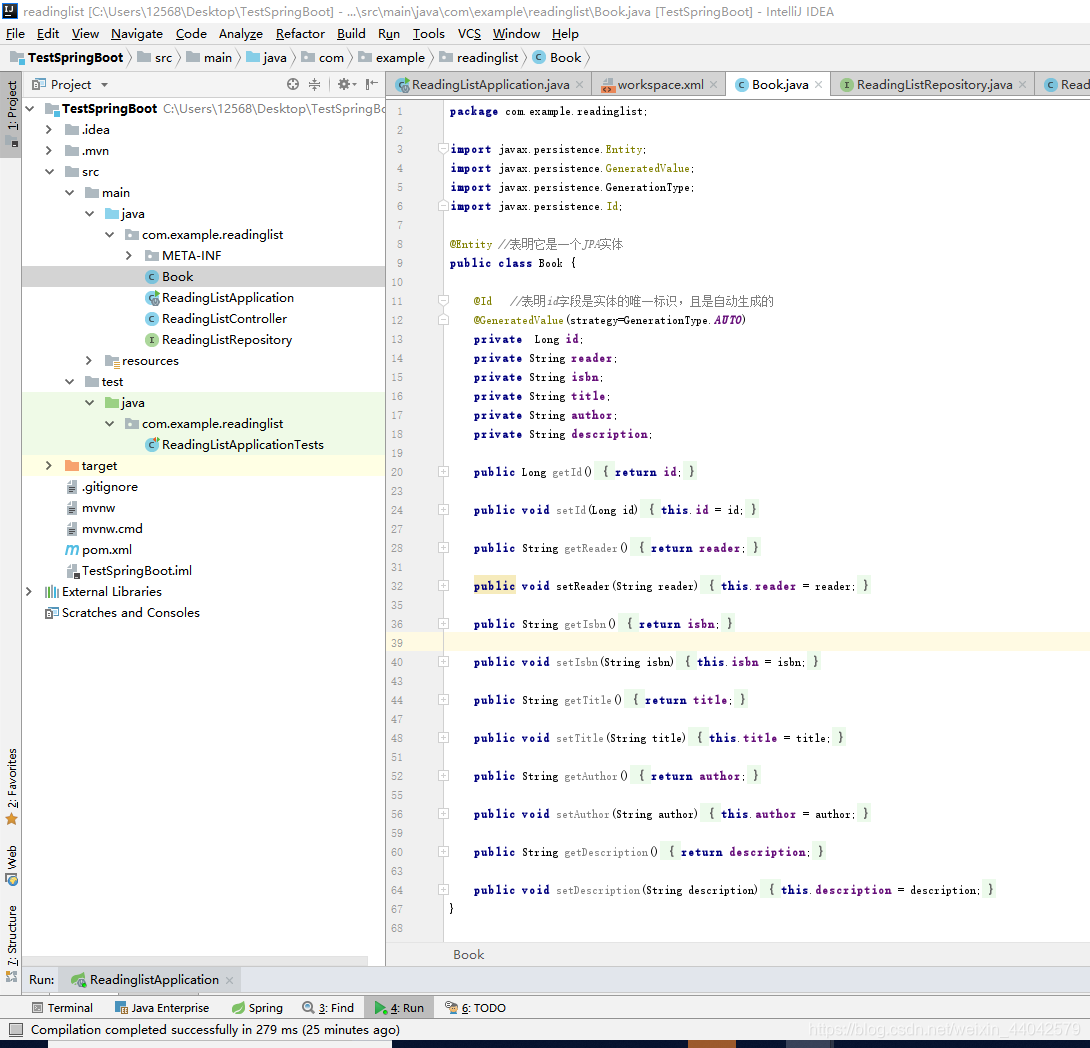Place cursor on empty line 39
The width and height of the screenshot is (1090, 1048).
765,643
